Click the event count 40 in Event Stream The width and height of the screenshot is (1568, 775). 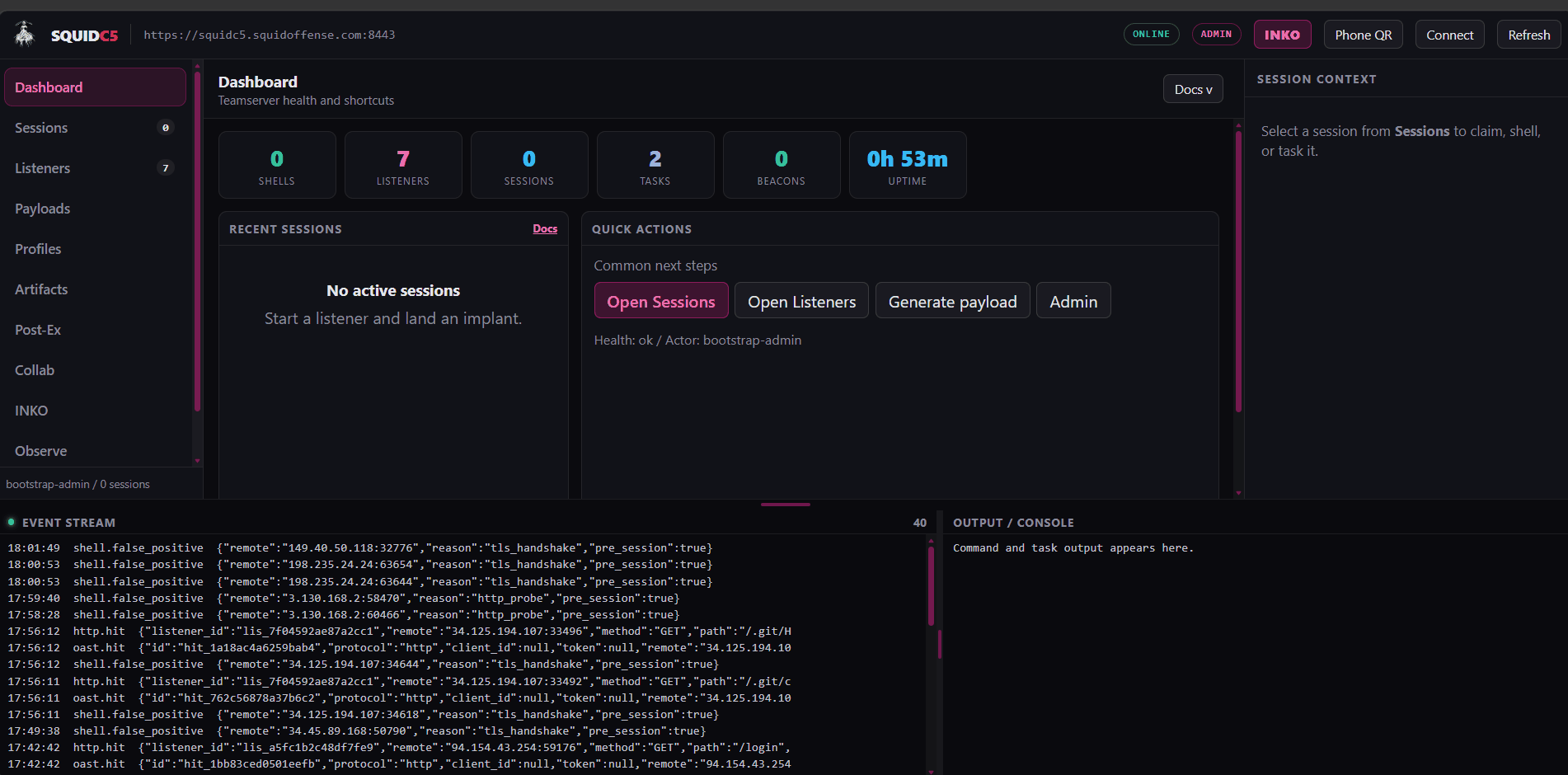click(x=920, y=523)
